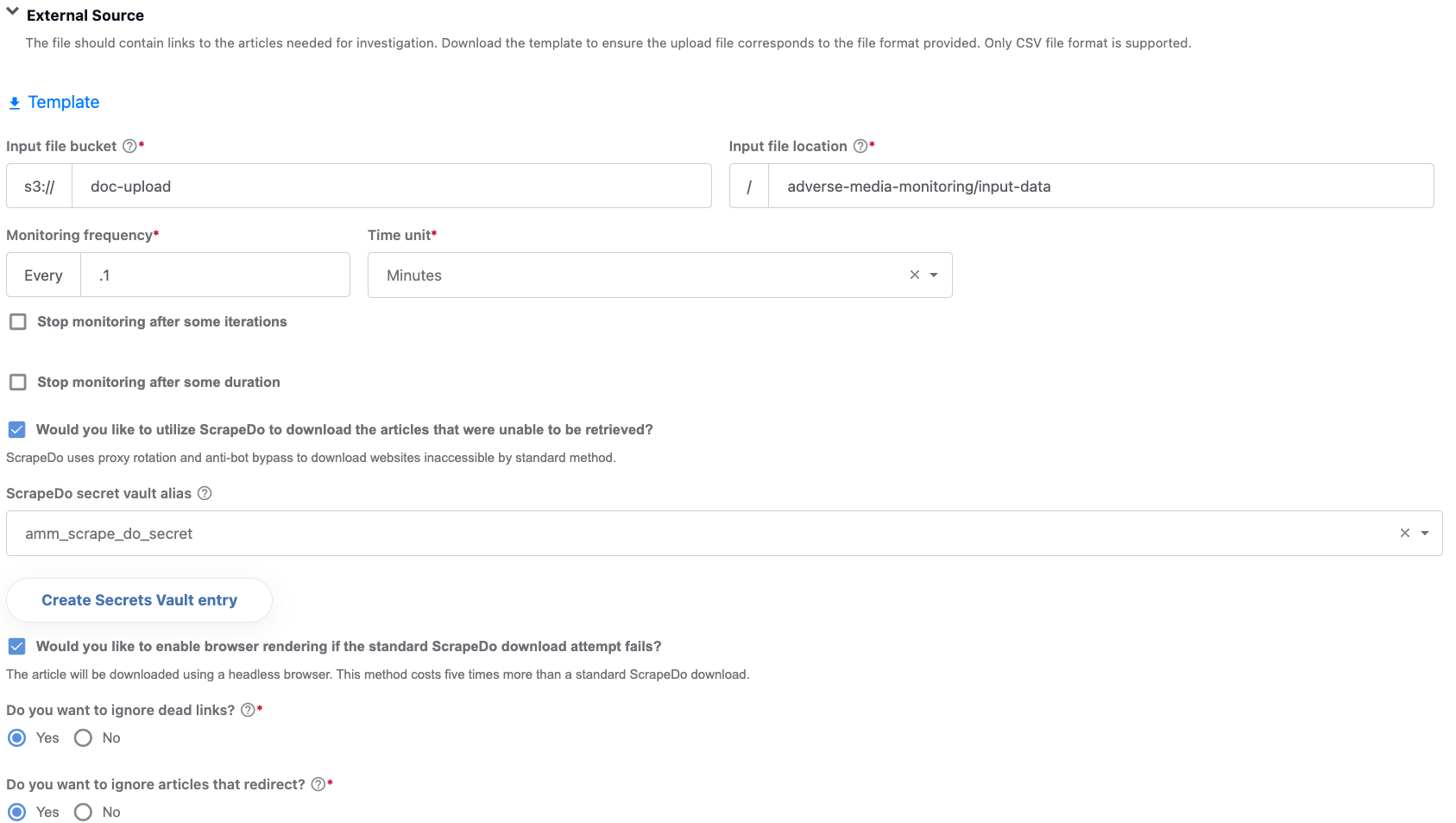Enable Stop monitoring after some duration
The image size is (1456, 823).
(x=18, y=382)
